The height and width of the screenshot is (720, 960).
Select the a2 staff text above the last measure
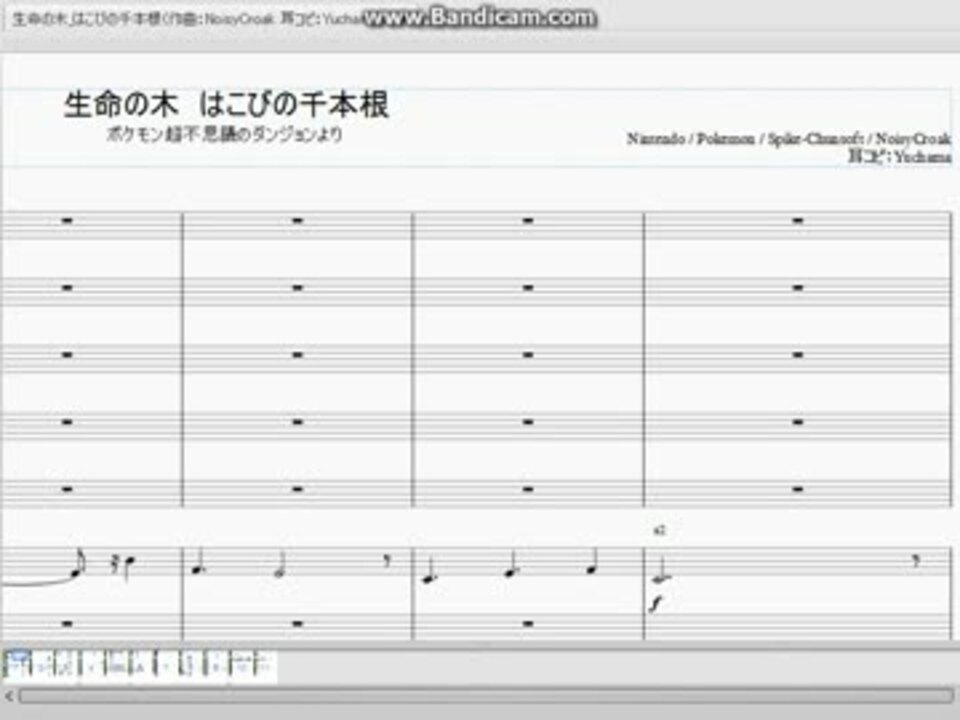click(x=659, y=531)
